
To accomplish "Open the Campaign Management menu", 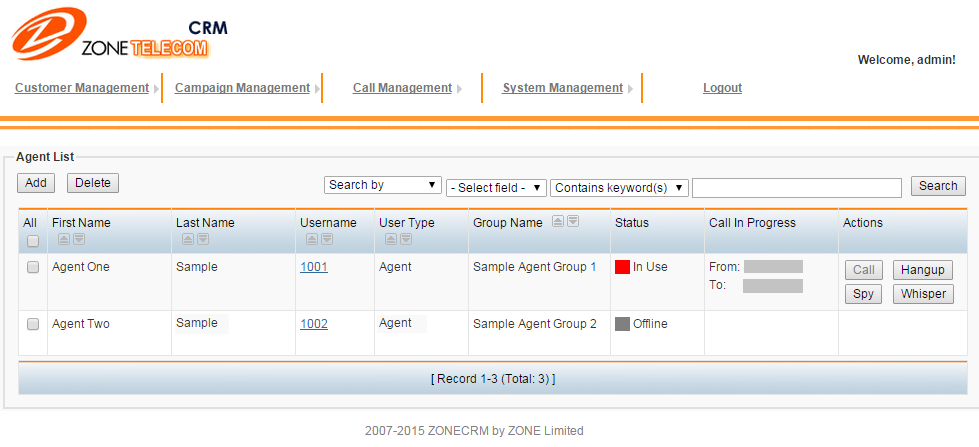I will (242, 88).
